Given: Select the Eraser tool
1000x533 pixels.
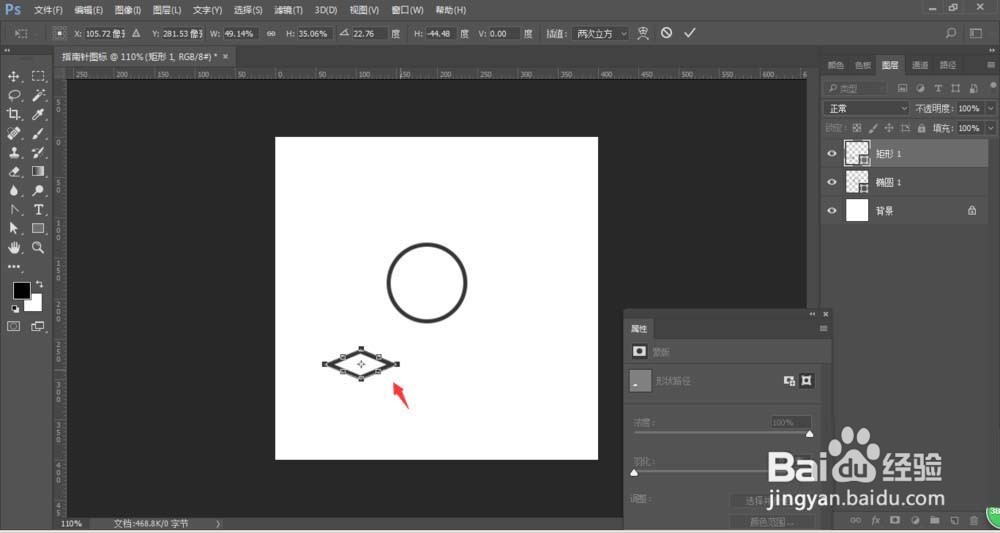Looking at the screenshot, I should coord(13,172).
